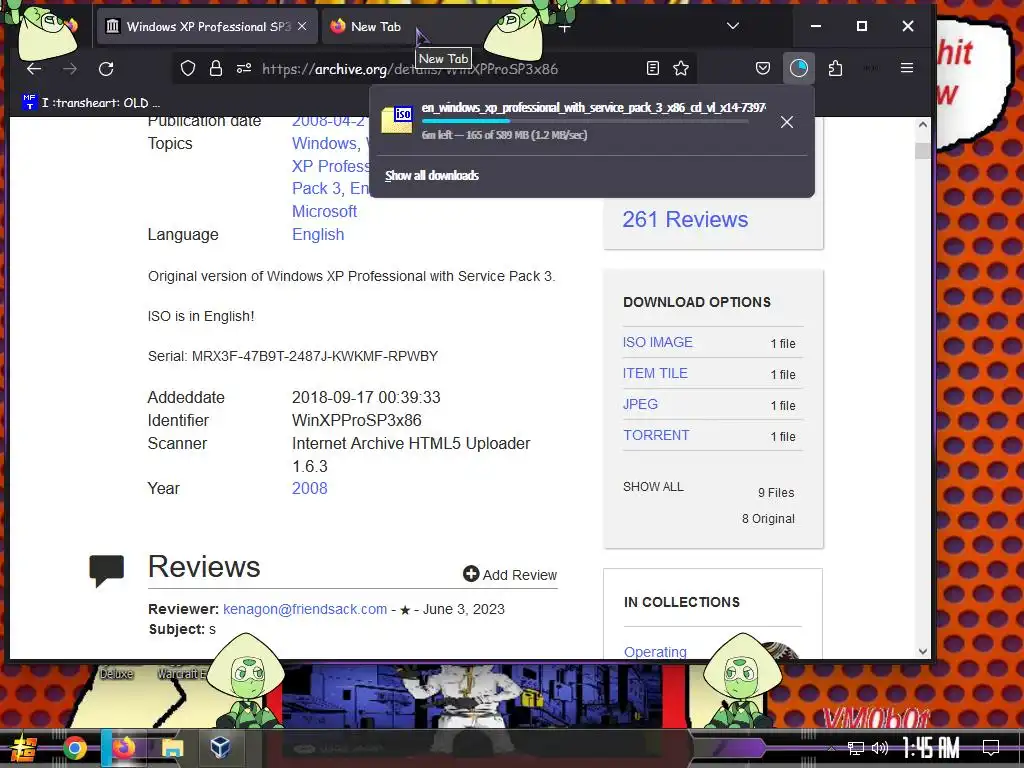Switch to Firefox in the taskbar
Viewport: 1024px width, 768px height.
(x=123, y=748)
